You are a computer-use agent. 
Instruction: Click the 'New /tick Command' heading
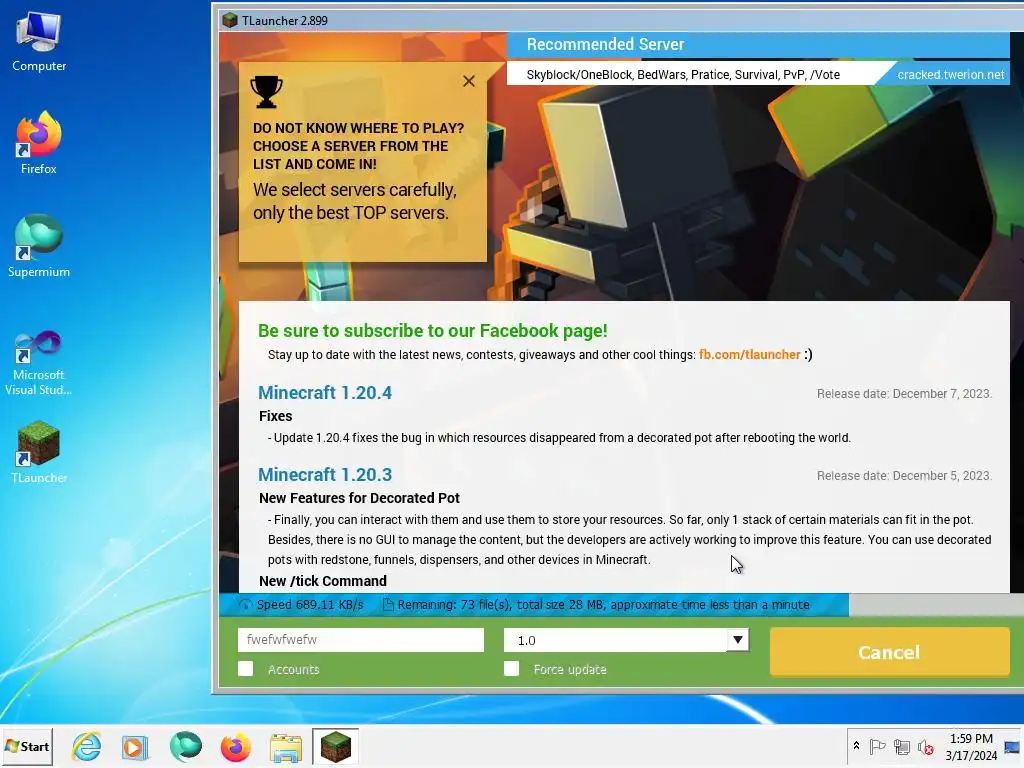tap(323, 581)
